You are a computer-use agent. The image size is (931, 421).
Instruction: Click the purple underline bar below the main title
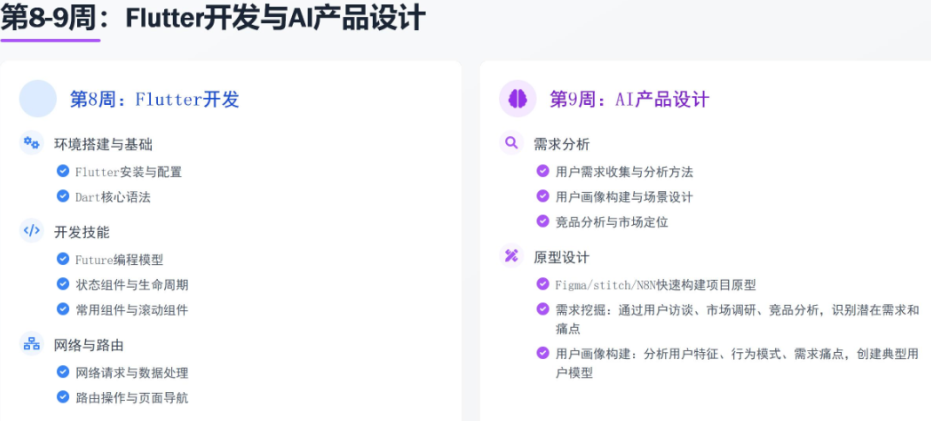[50, 40]
